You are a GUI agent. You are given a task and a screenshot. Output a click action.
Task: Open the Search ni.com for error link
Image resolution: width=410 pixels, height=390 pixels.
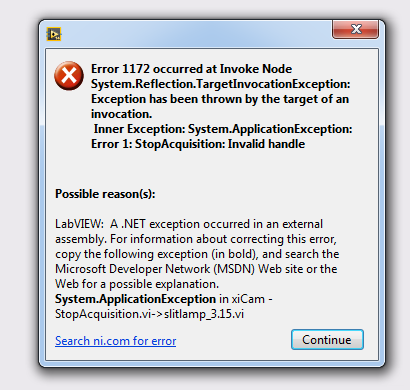pos(116,341)
